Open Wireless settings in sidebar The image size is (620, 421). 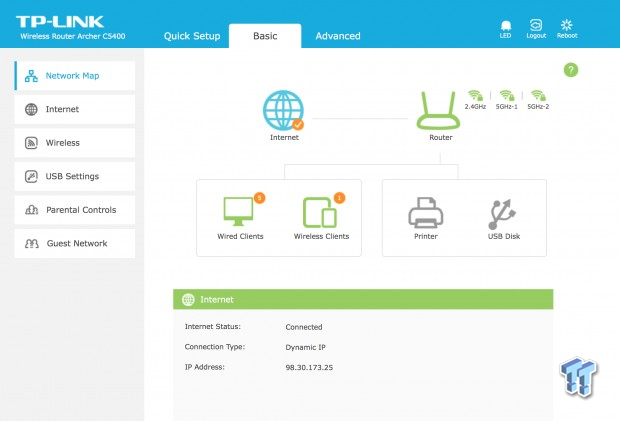click(75, 143)
